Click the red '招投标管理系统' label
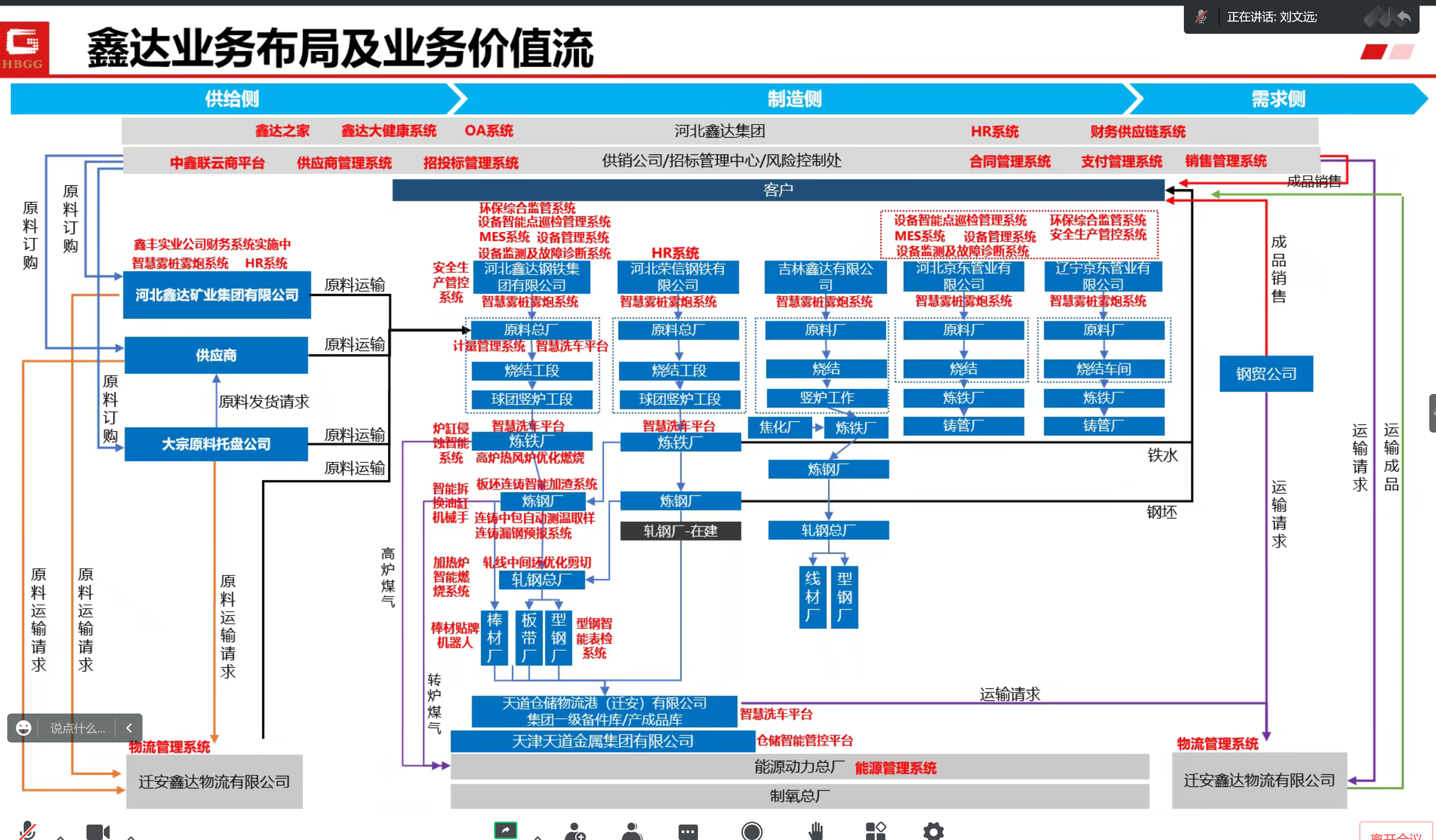Viewport: 1436px width, 840px height. [x=470, y=163]
